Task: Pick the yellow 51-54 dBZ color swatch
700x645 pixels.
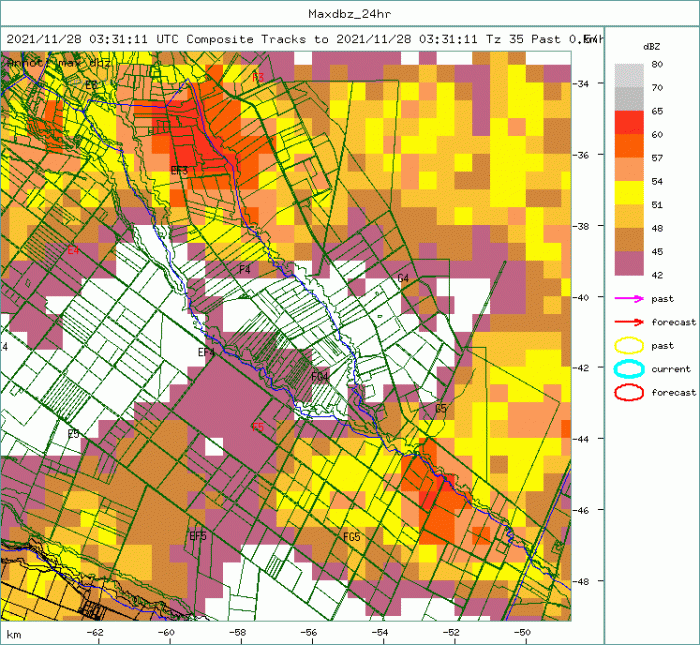Action: (629, 193)
